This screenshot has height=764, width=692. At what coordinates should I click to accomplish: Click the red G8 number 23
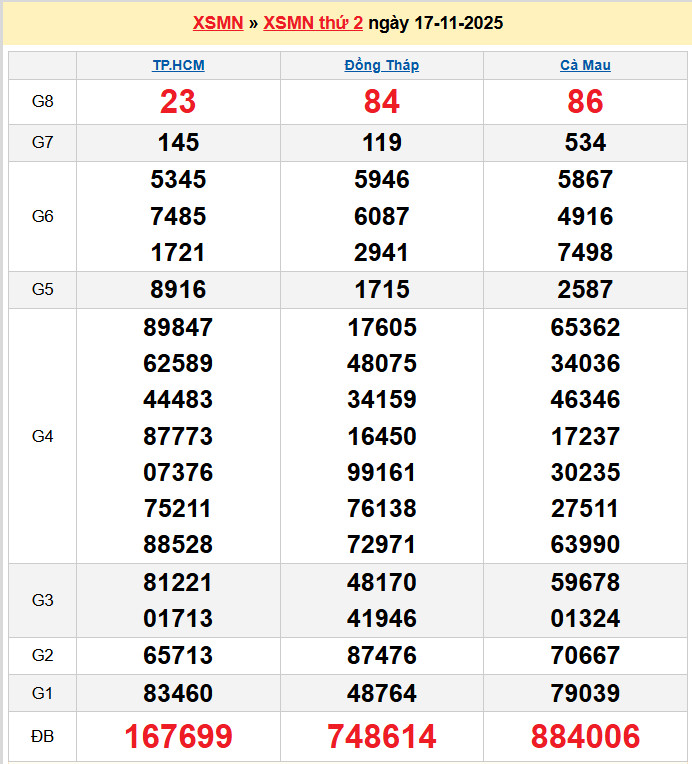[178, 102]
